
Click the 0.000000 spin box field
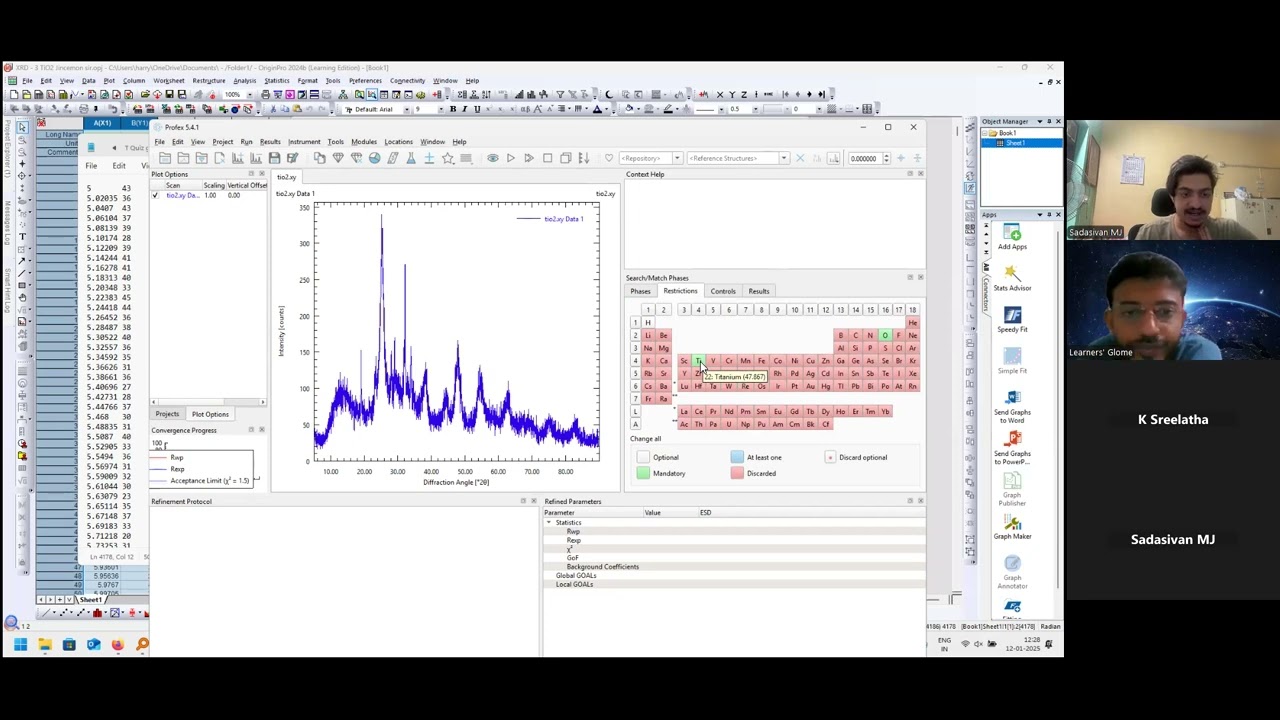[x=863, y=158]
